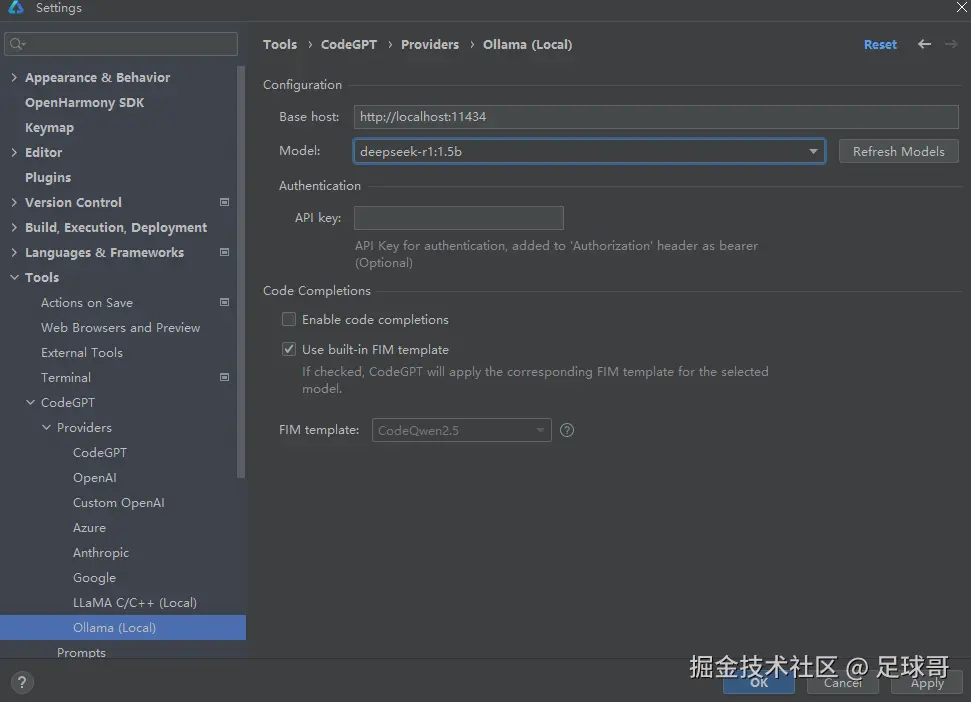Image resolution: width=971 pixels, height=702 pixels.
Task: Uncheck Use built-in FIM template
Action: (x=289, y=349)
